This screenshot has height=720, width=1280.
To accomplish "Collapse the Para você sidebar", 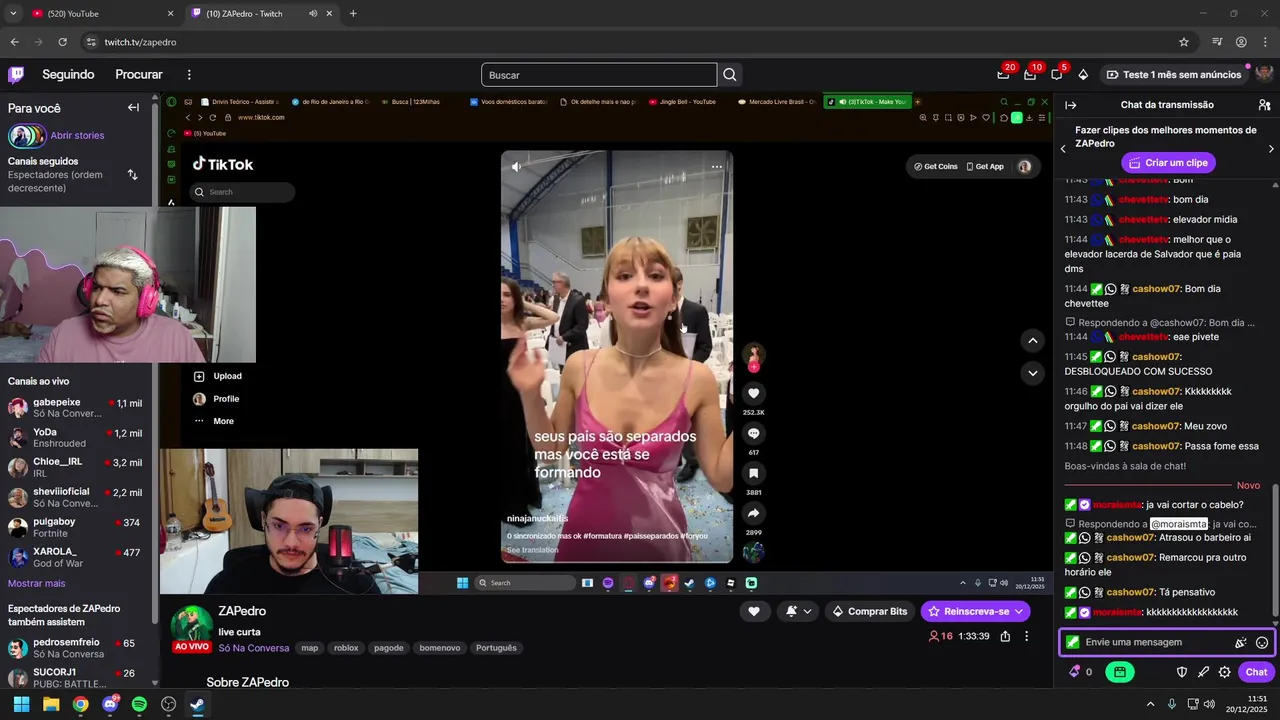I will tap(133, 108).
